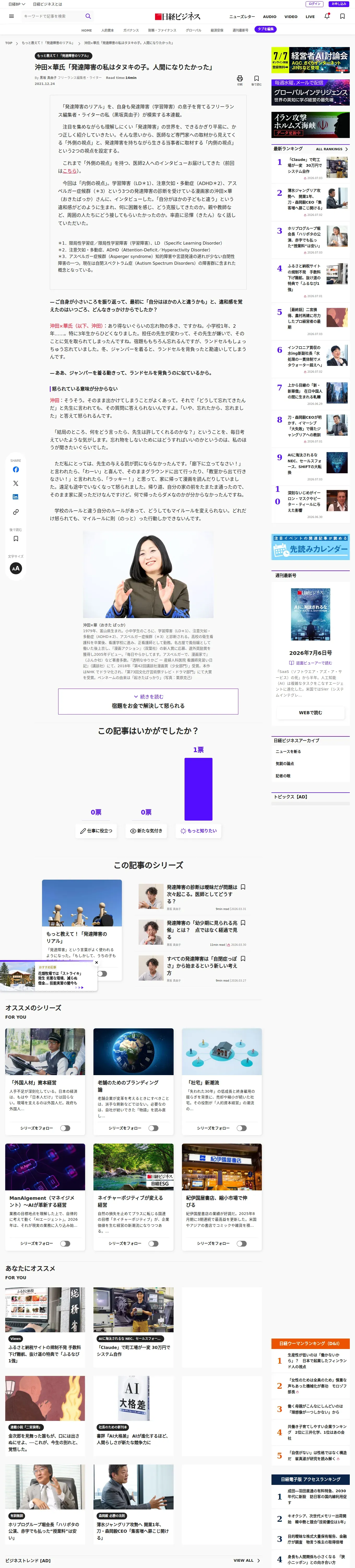The height and width of the screenshot is (1568, 355).
Task: Expand the article with 続きを読む
Action: click(x=148, y=701)
